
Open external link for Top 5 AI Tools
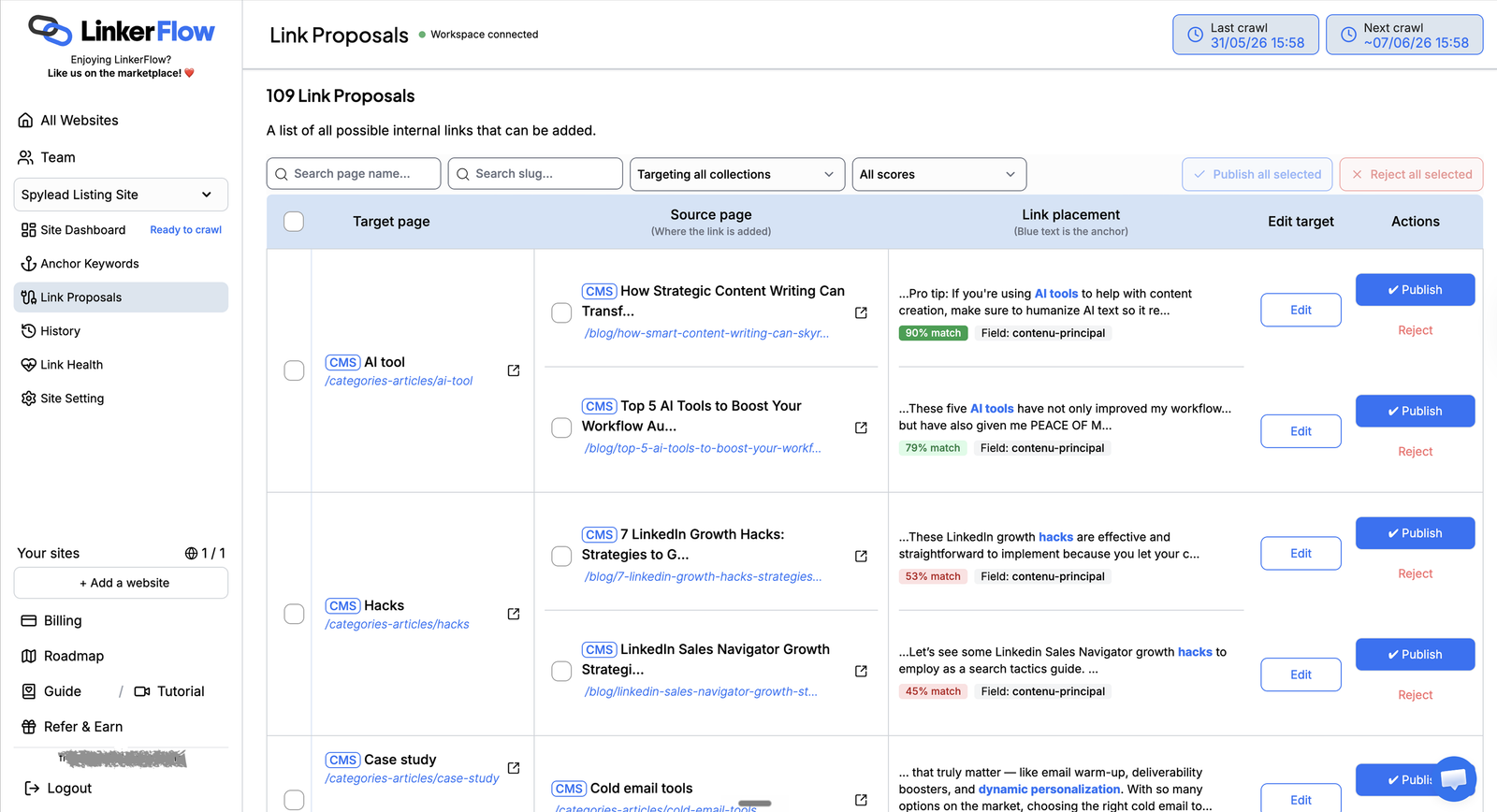861,428
